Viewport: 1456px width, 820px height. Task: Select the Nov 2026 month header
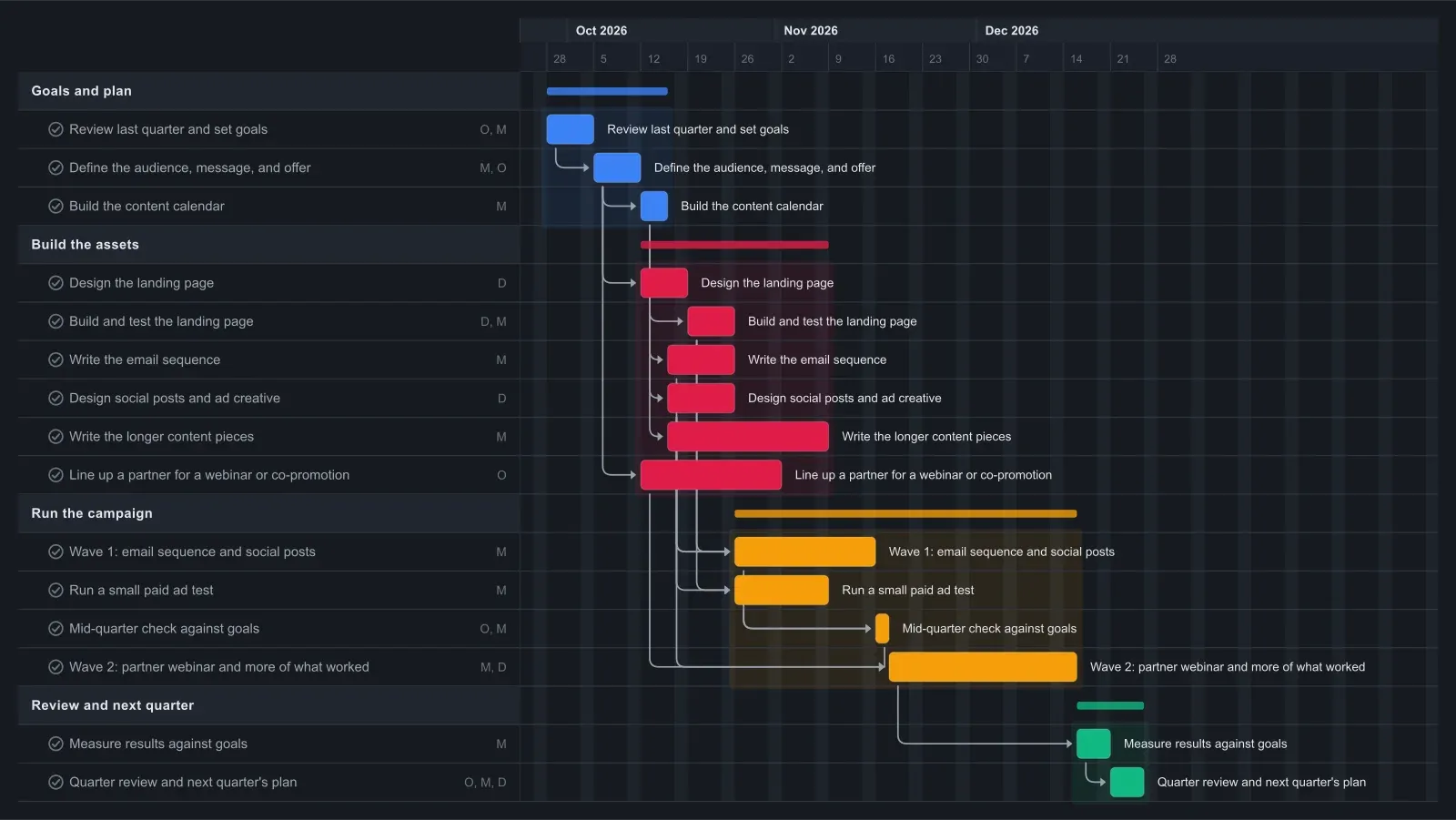click(x=811, y=30)
